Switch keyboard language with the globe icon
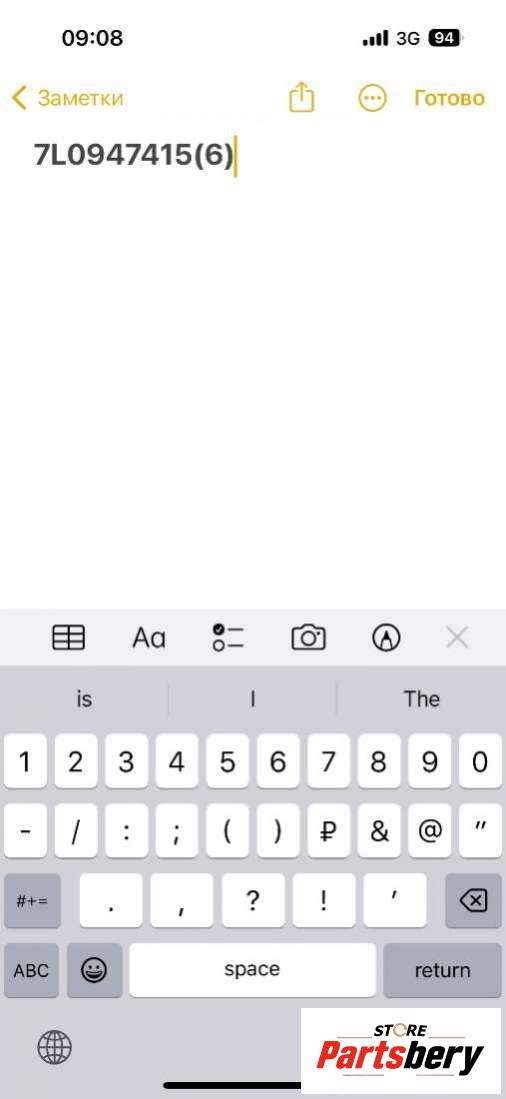Screen dimensions: 506x1099 click(55, 1048)
